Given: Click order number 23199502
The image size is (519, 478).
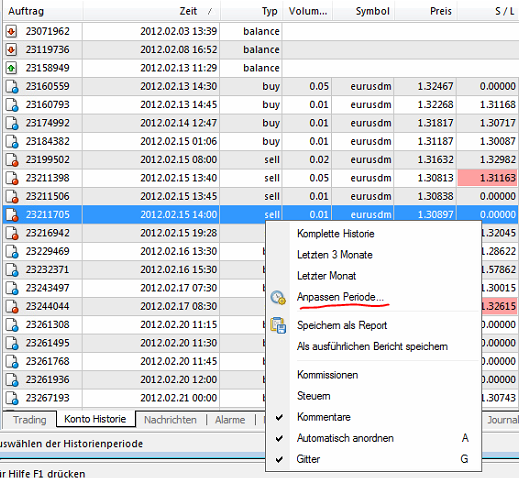Looking at the screenshot, I should (48, 160).
